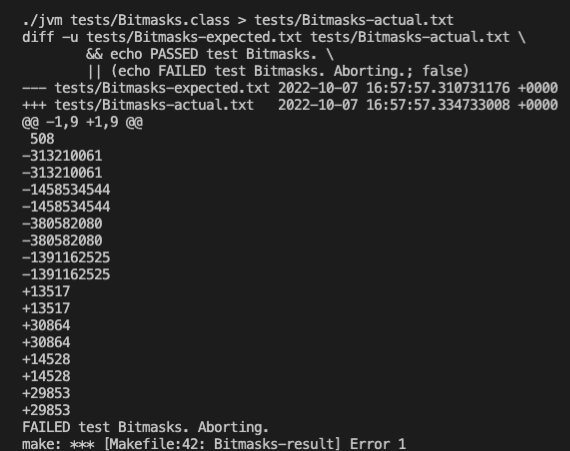Screen dimensions: 570x451
Task: Click the +++ tests/Bitmasks-actual.txt header line
Action: [290, 105]
